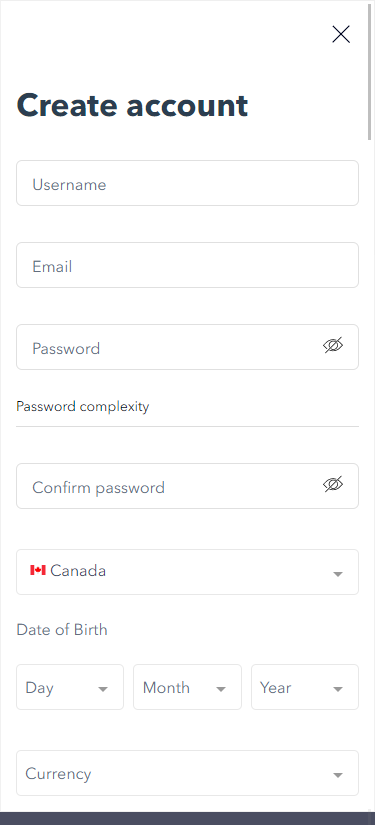Screen dimensions: 375x825
Task: Change country from the Canada dropdown
Action: 187,572
